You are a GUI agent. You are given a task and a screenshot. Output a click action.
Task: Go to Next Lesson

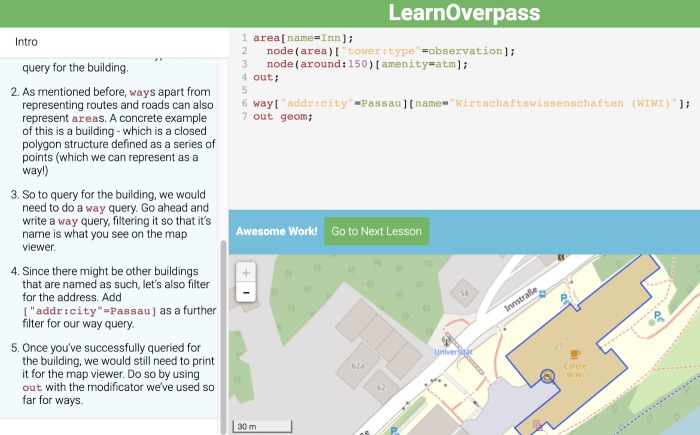376,232
